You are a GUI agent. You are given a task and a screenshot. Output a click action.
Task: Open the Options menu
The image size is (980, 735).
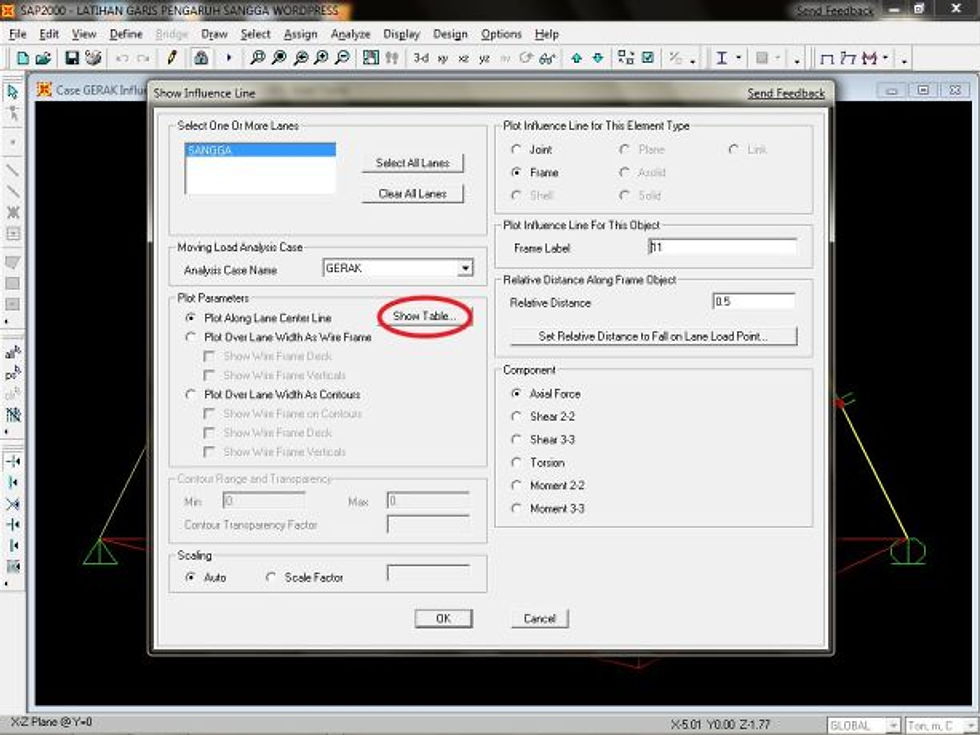tap(501, 34)
